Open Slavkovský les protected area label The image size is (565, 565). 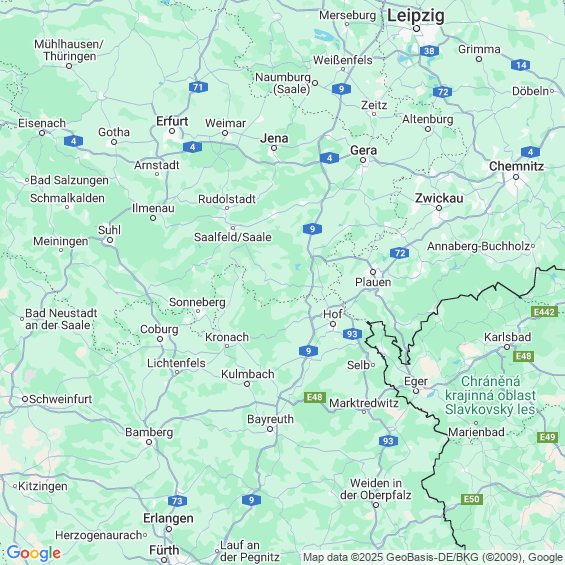[490, 395]
